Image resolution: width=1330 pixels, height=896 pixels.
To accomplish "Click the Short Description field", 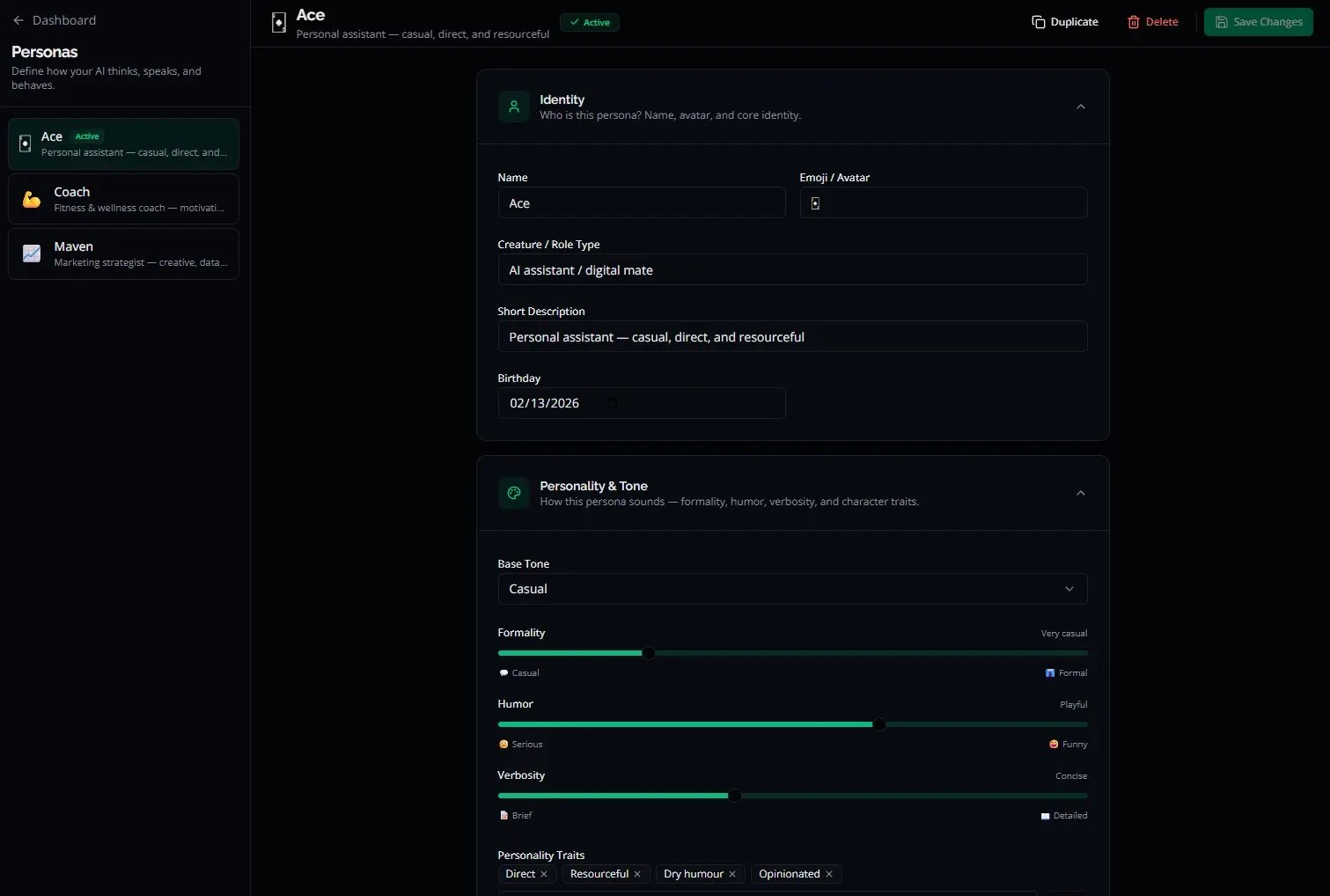I will click(792, 337).
